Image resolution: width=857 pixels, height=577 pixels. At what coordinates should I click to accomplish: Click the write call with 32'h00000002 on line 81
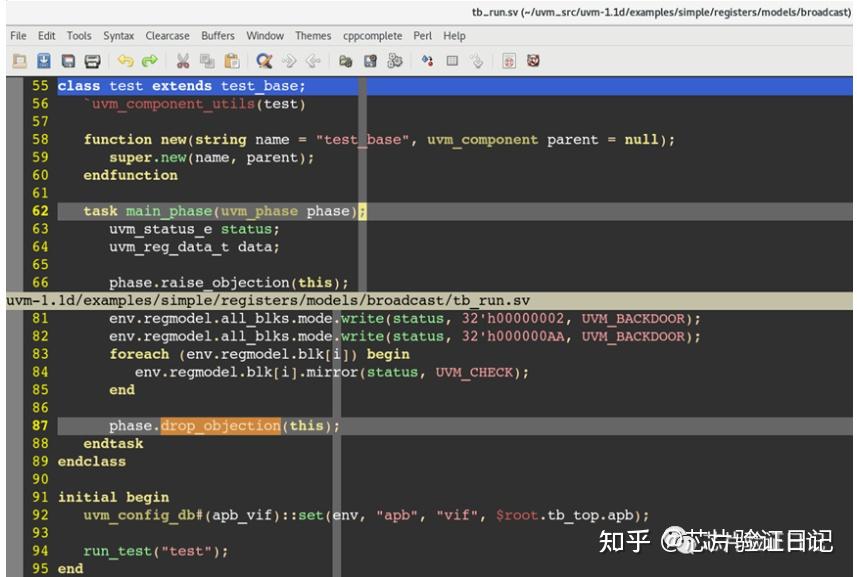pos(404,319)
